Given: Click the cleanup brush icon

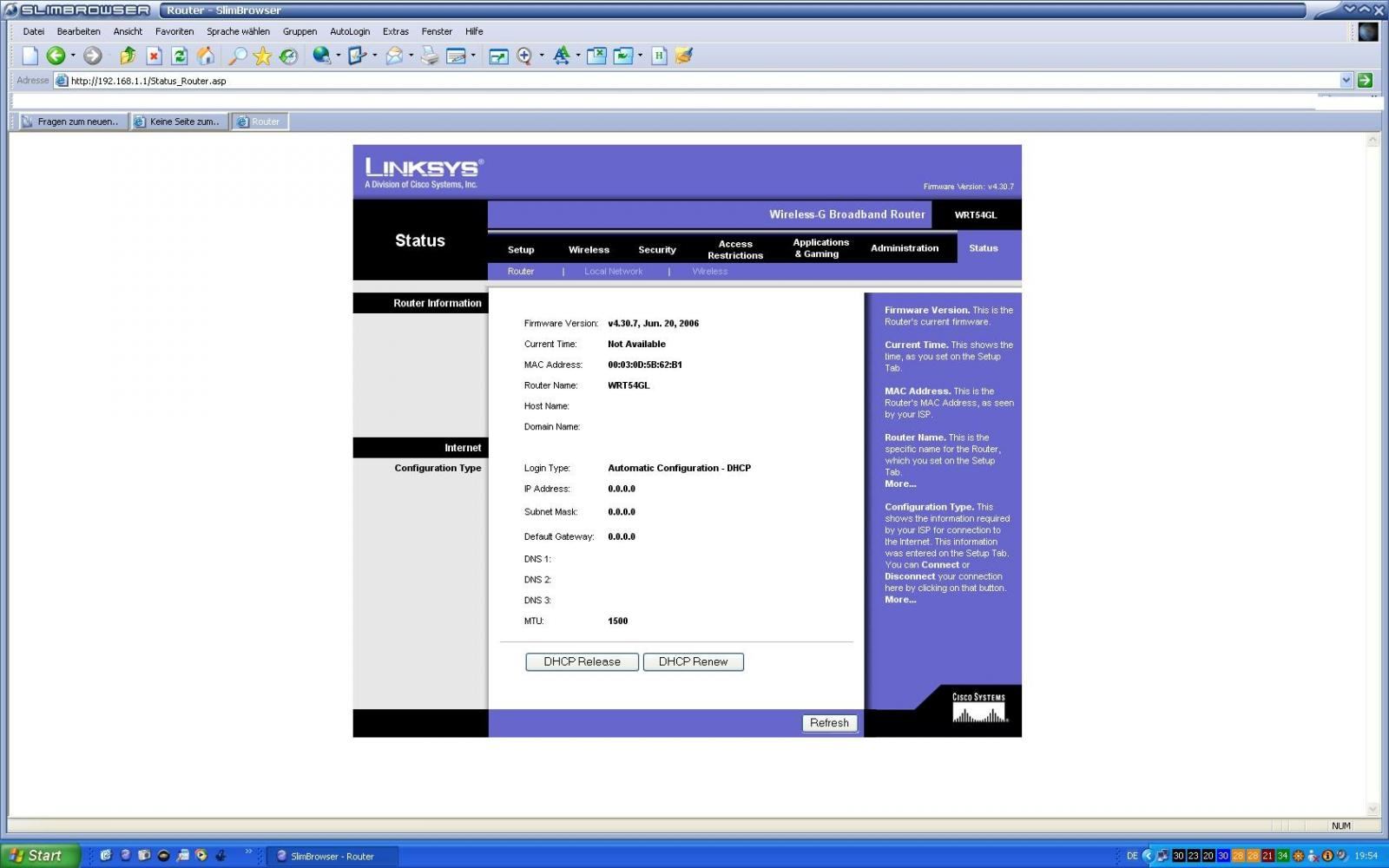Looking at the screenshot, I should 684,56.
